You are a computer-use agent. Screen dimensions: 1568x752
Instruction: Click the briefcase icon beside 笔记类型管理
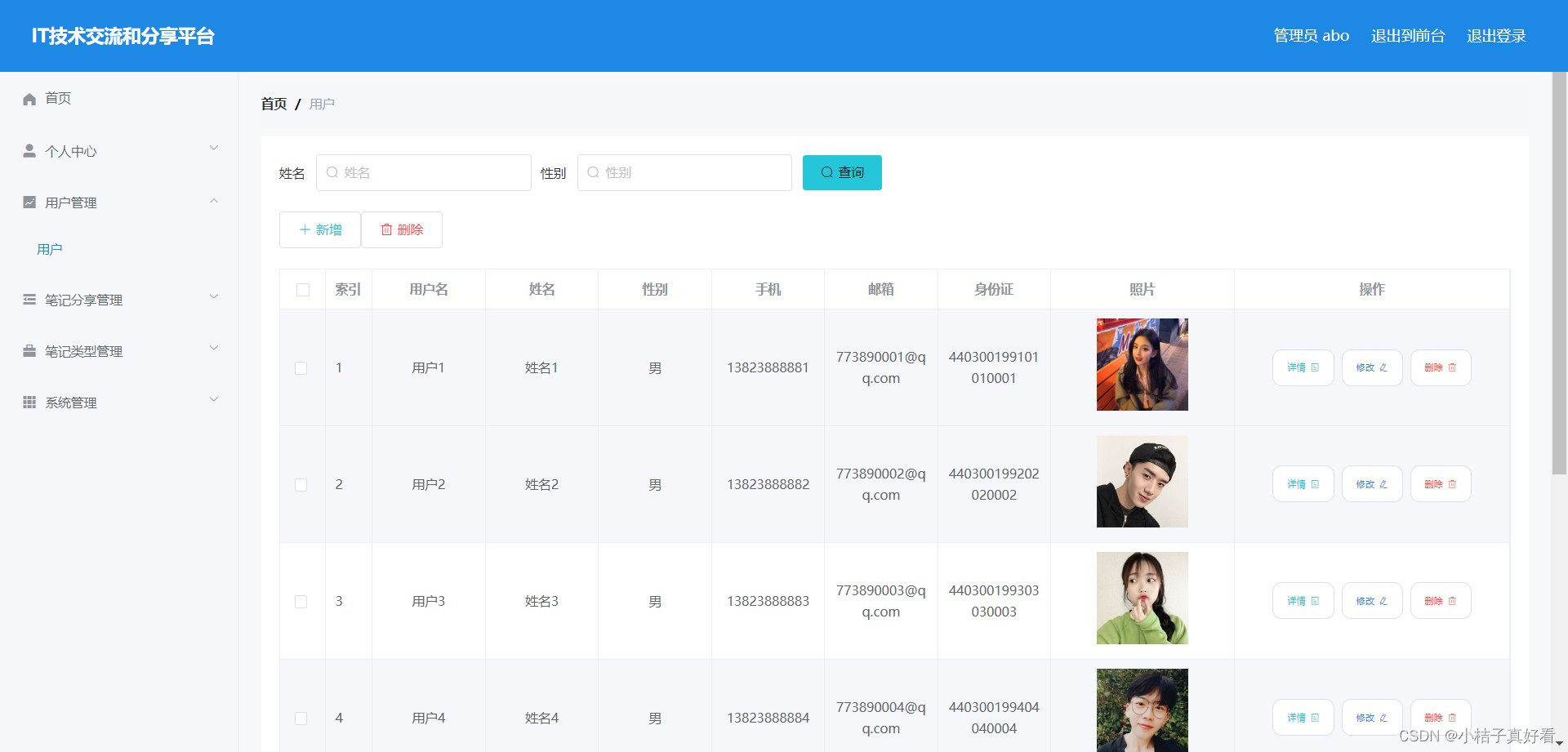click(x=29, y=351)
